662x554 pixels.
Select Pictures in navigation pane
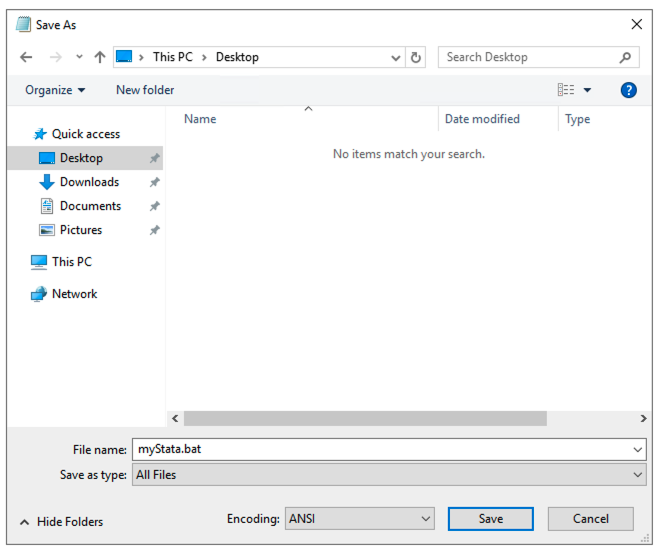pyautogui.click(x=80, y=230)
